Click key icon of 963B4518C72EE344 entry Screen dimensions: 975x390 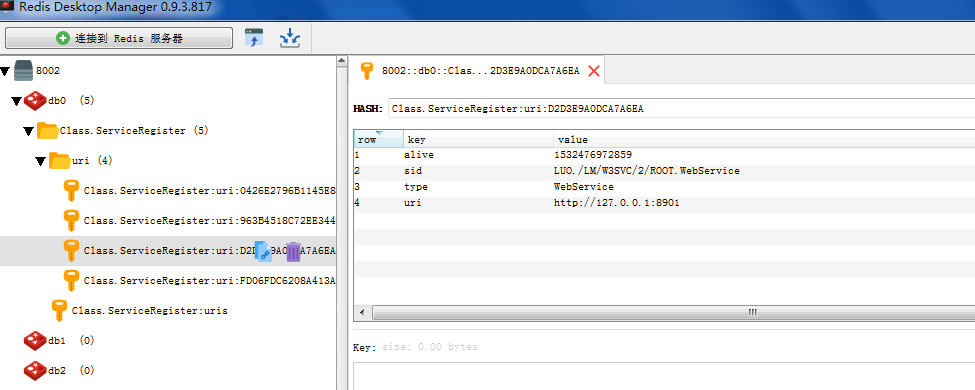(72, 220)
